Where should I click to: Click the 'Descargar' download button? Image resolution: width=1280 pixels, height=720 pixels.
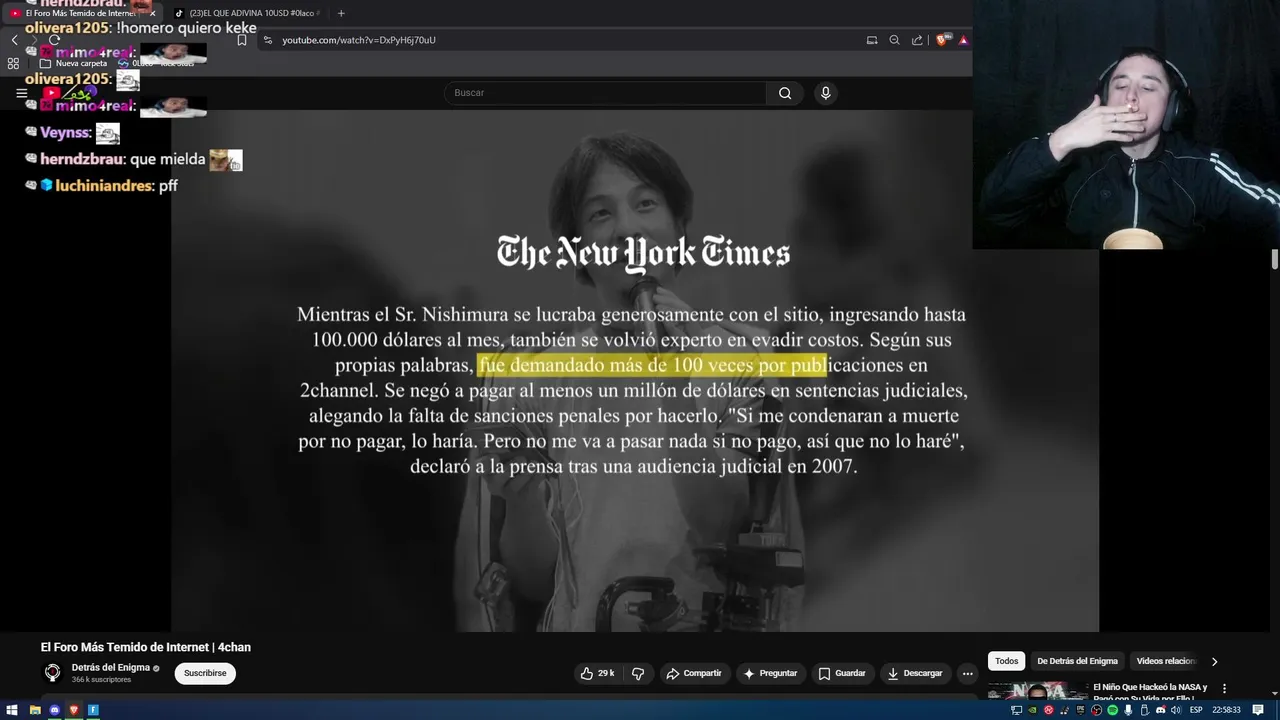[x=915, y=673]
